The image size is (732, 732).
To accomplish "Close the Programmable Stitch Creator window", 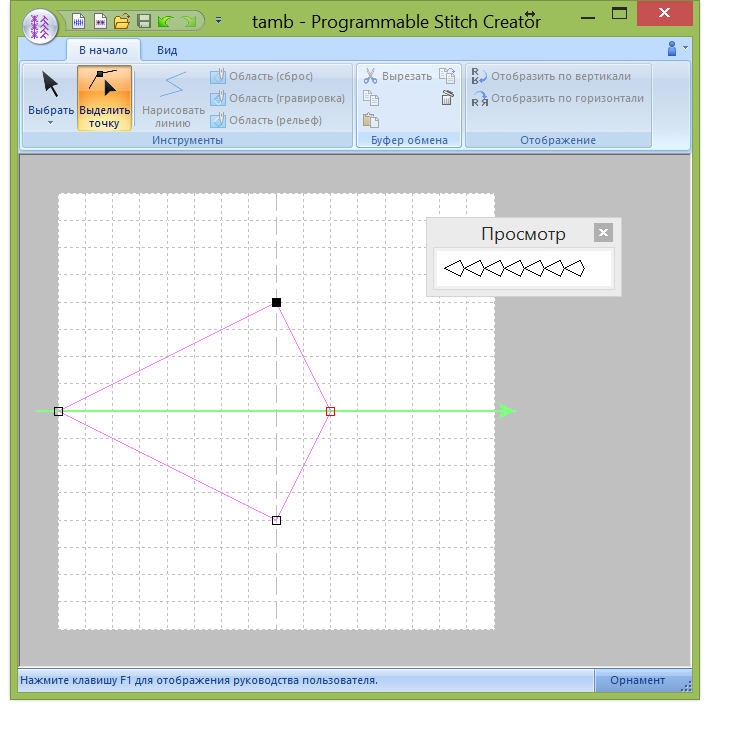I will tap(664, 13).
